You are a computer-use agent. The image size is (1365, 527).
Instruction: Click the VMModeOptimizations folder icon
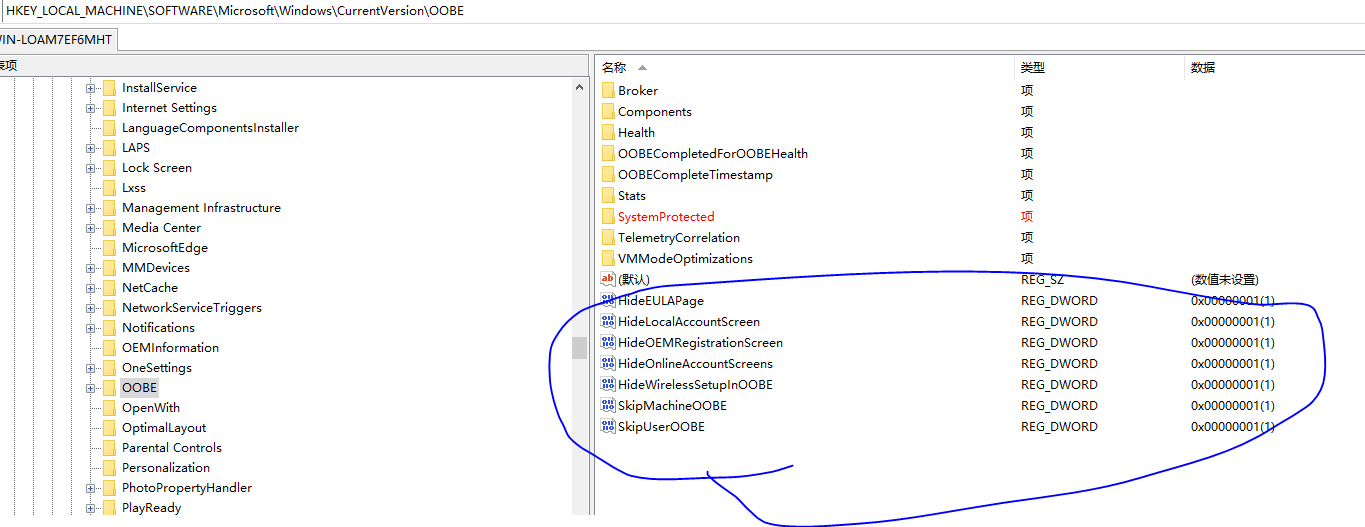point(608,259)
